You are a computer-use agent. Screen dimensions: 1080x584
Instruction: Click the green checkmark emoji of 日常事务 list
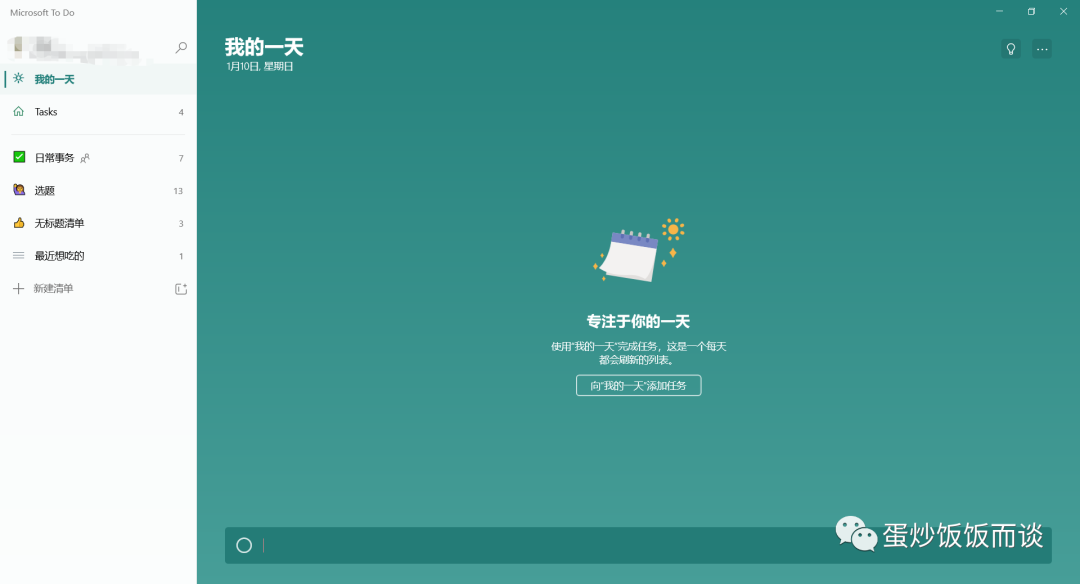tap(18, 157)
